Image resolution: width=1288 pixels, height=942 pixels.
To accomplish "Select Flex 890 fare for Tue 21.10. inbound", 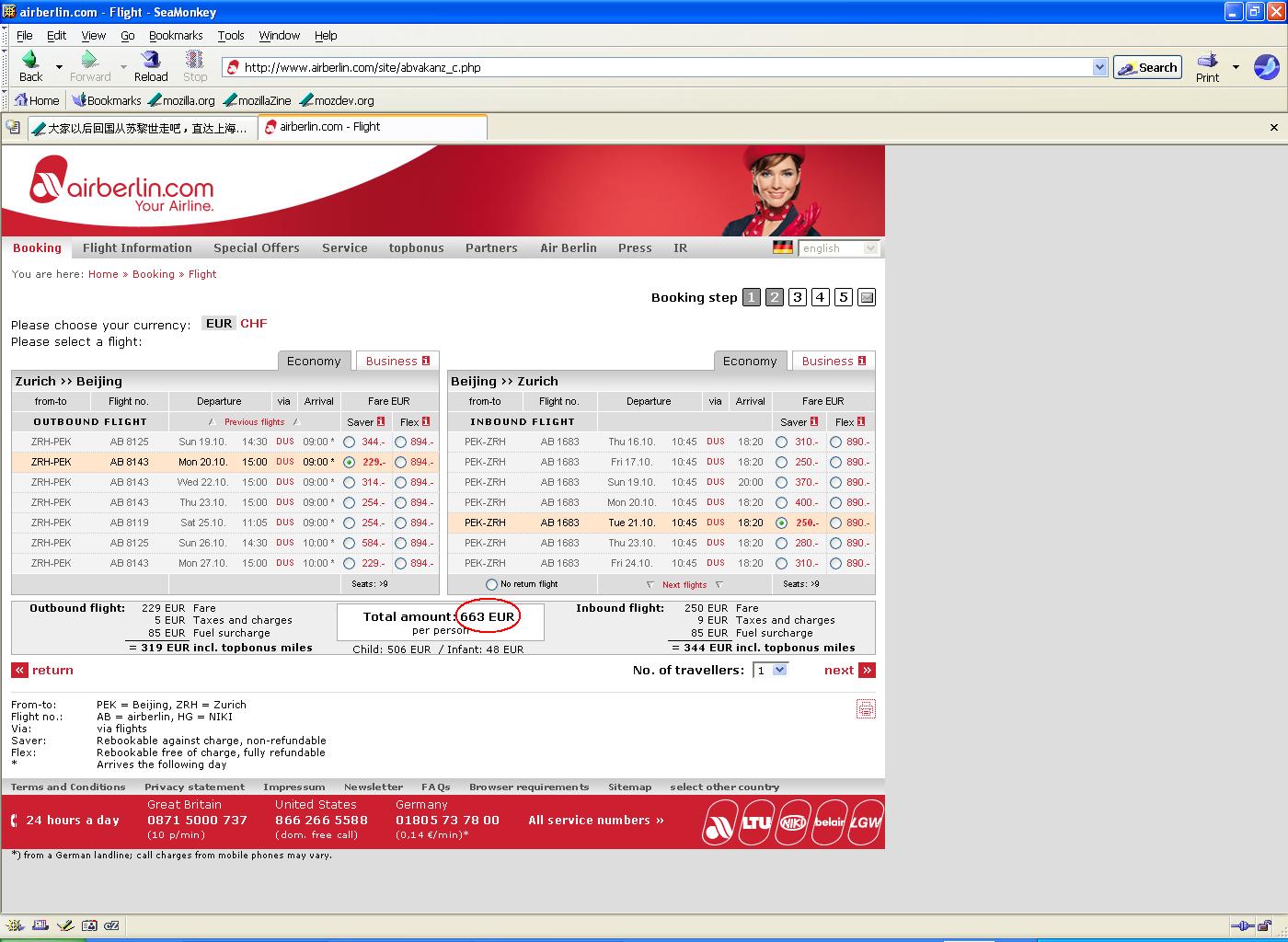I will click(x=835, y=523).
